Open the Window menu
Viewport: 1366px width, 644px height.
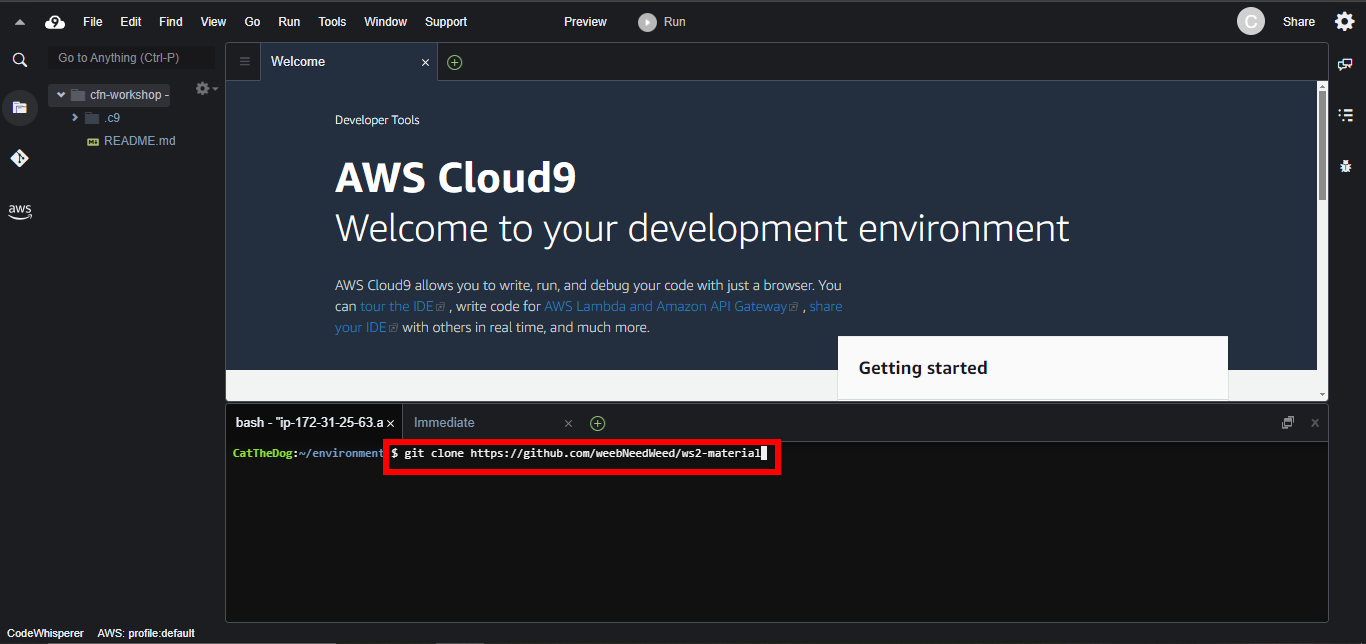385,21
